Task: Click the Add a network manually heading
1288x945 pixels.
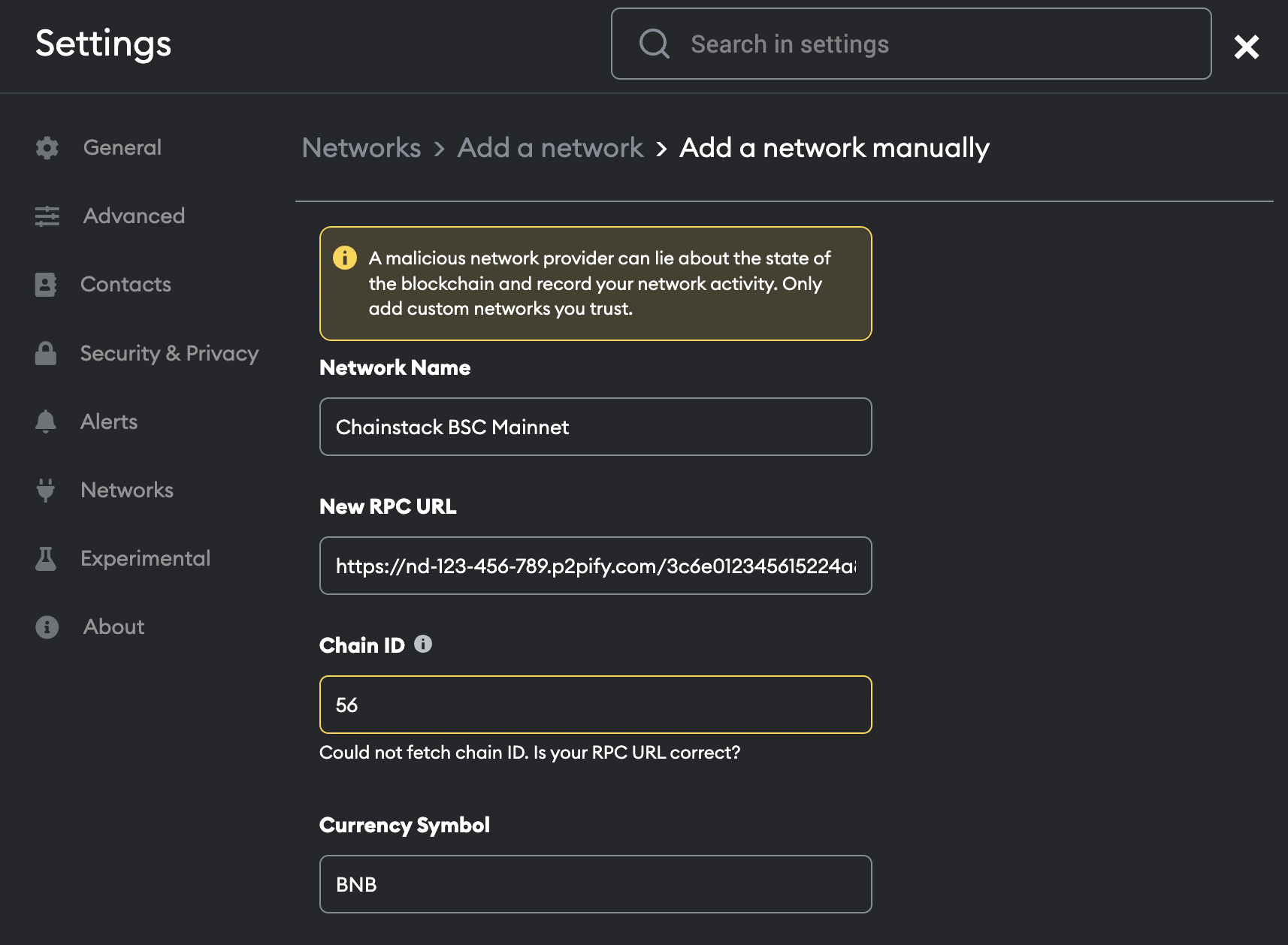Action: coord(834,148)
